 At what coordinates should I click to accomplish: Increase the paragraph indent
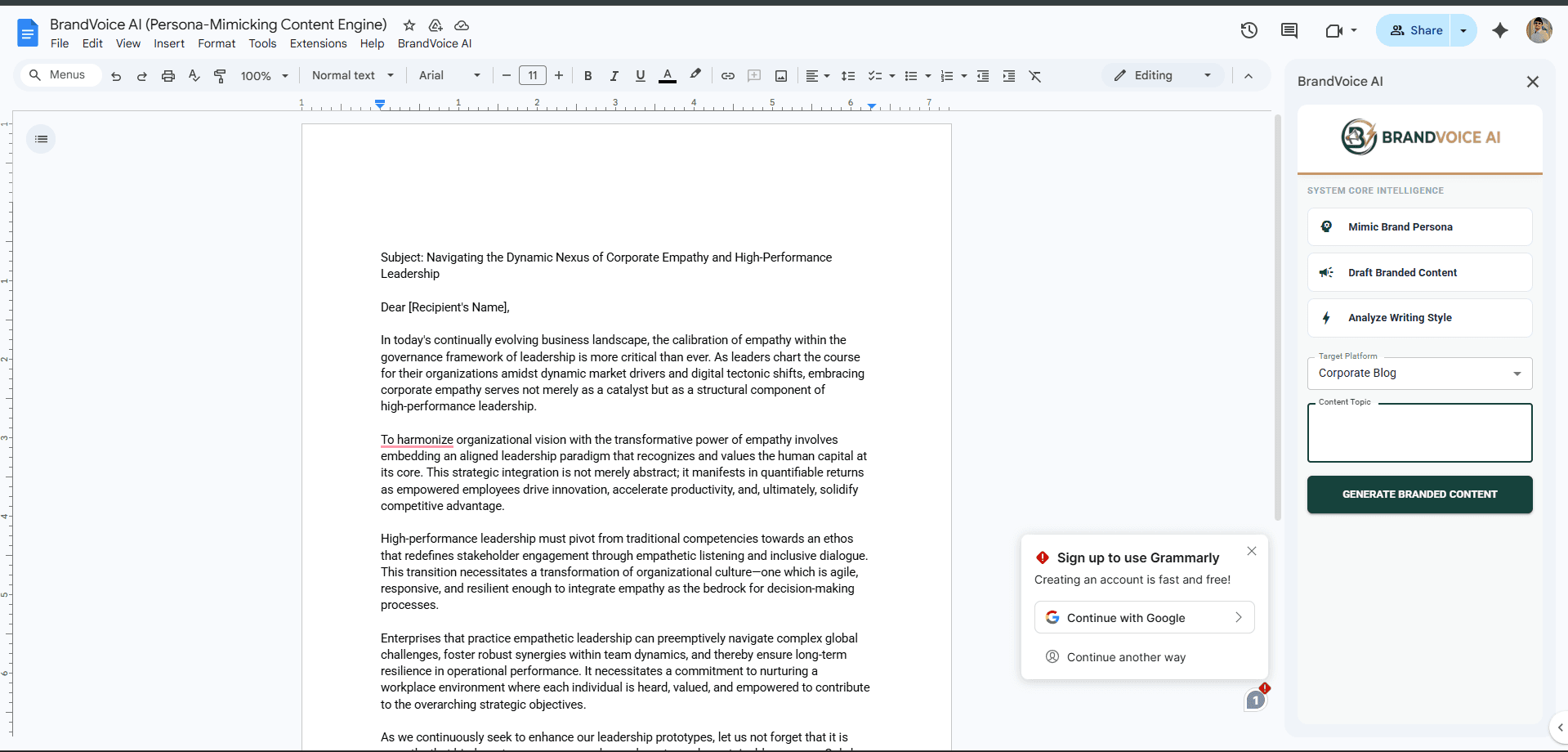pos(1009,76)
